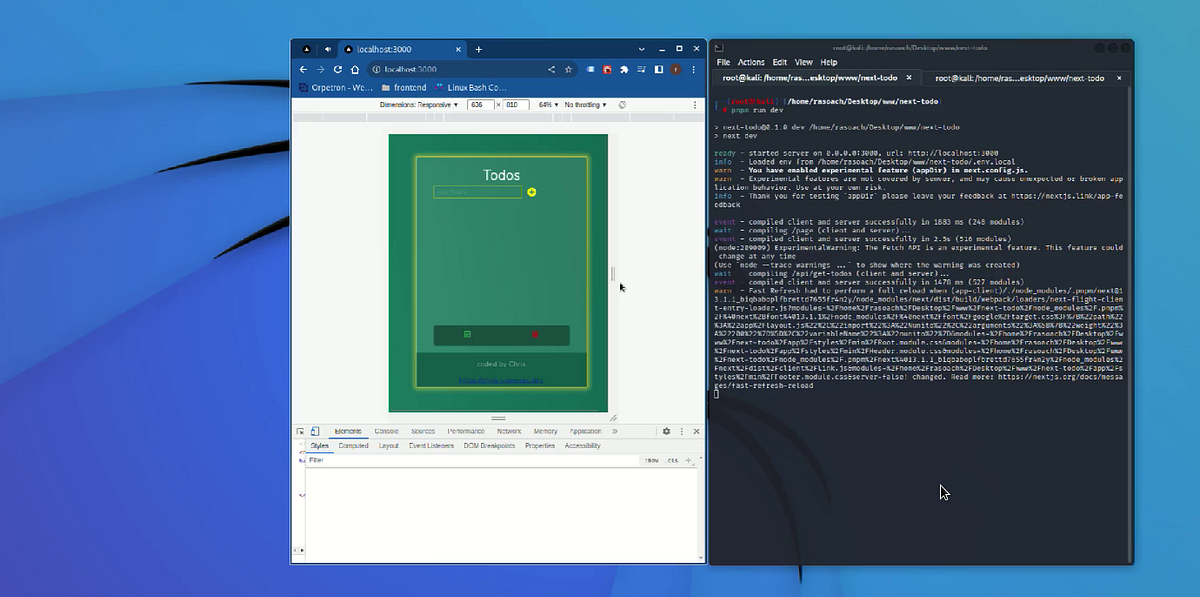Follow the chris-cybersec.dev link
The image size is (1200, 597).
tap(501, 380)
